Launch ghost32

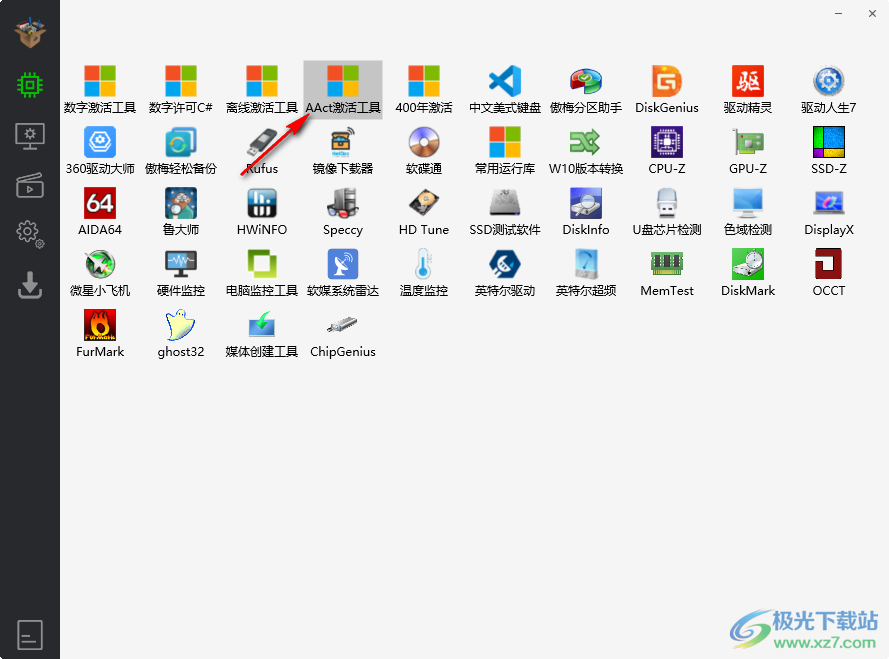(181, 333)
